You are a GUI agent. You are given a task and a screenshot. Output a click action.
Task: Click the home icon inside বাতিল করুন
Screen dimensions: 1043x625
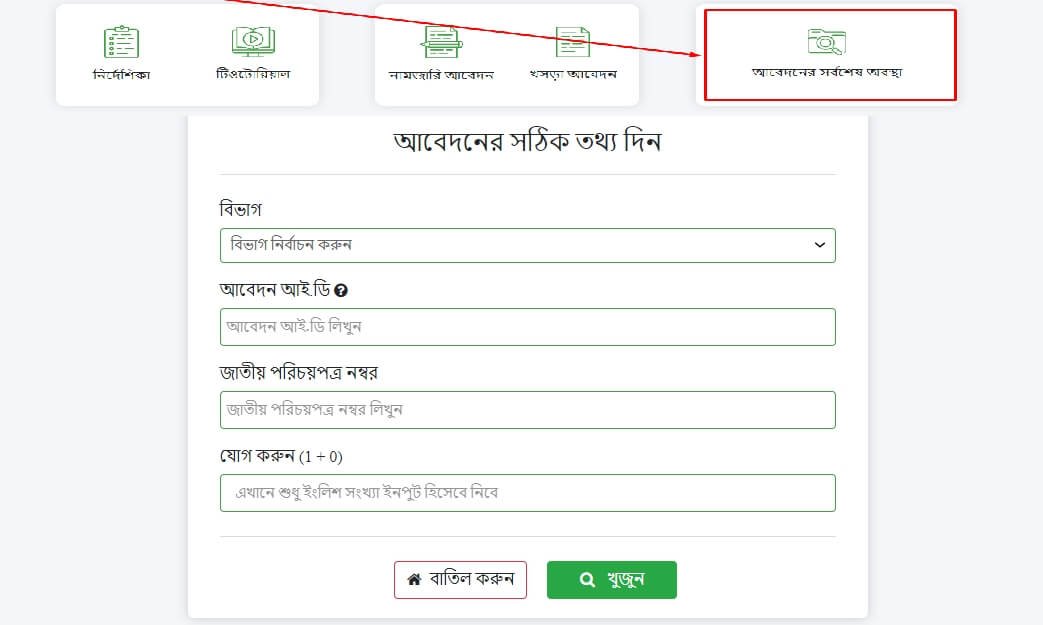point(414,579)
